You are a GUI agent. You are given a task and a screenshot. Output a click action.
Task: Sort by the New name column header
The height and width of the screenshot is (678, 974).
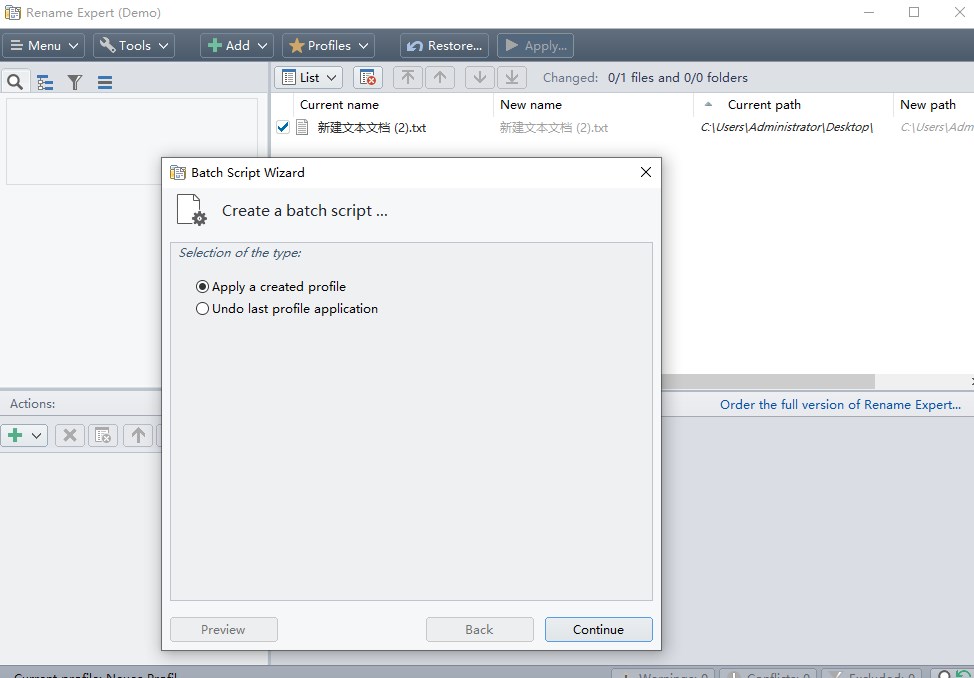pos(531,105)
